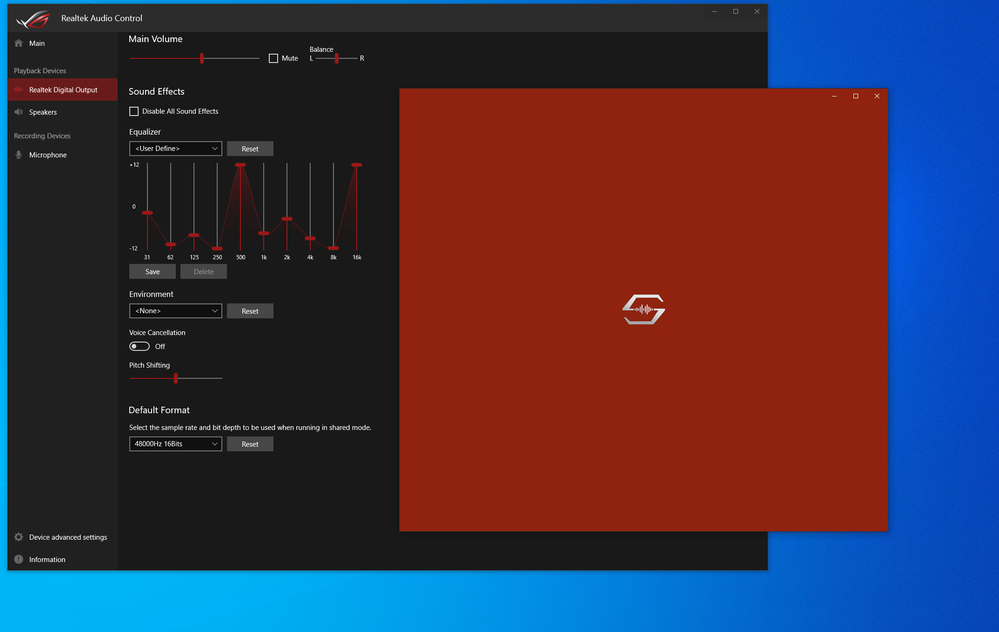The height and width of the screenshot is (632, 999).
Task: Click the Information exclamation icon
Action: pyautogui.click(x=18, y=559)
